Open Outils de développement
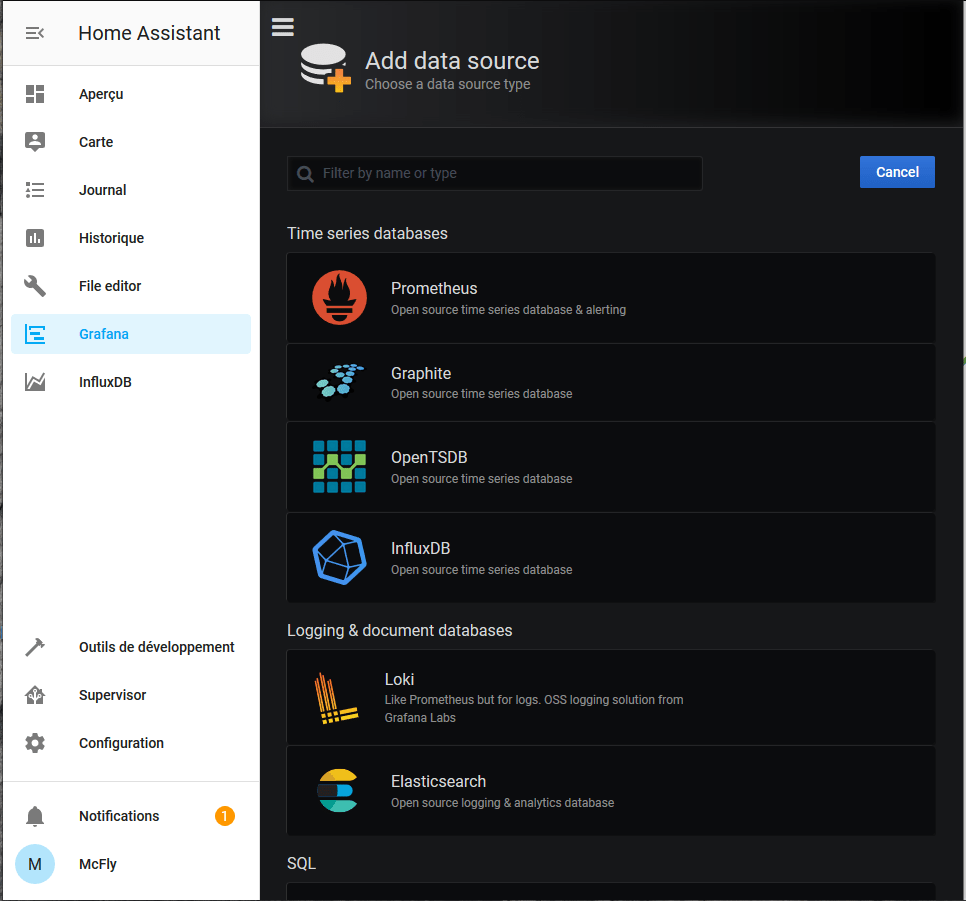The image size is (966, 901). [156, 647]
